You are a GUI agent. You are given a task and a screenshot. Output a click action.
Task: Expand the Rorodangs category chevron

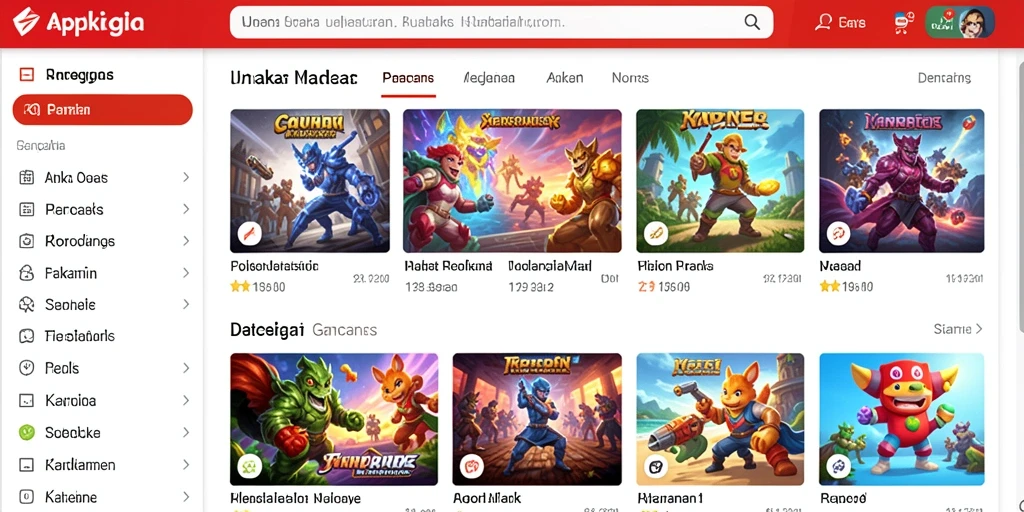coord(186,241)
